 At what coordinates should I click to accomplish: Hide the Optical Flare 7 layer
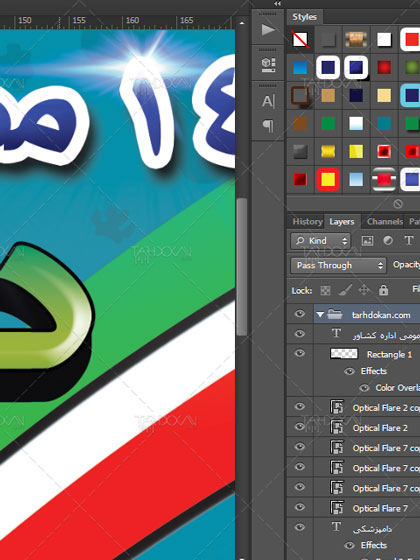[300, 507]
